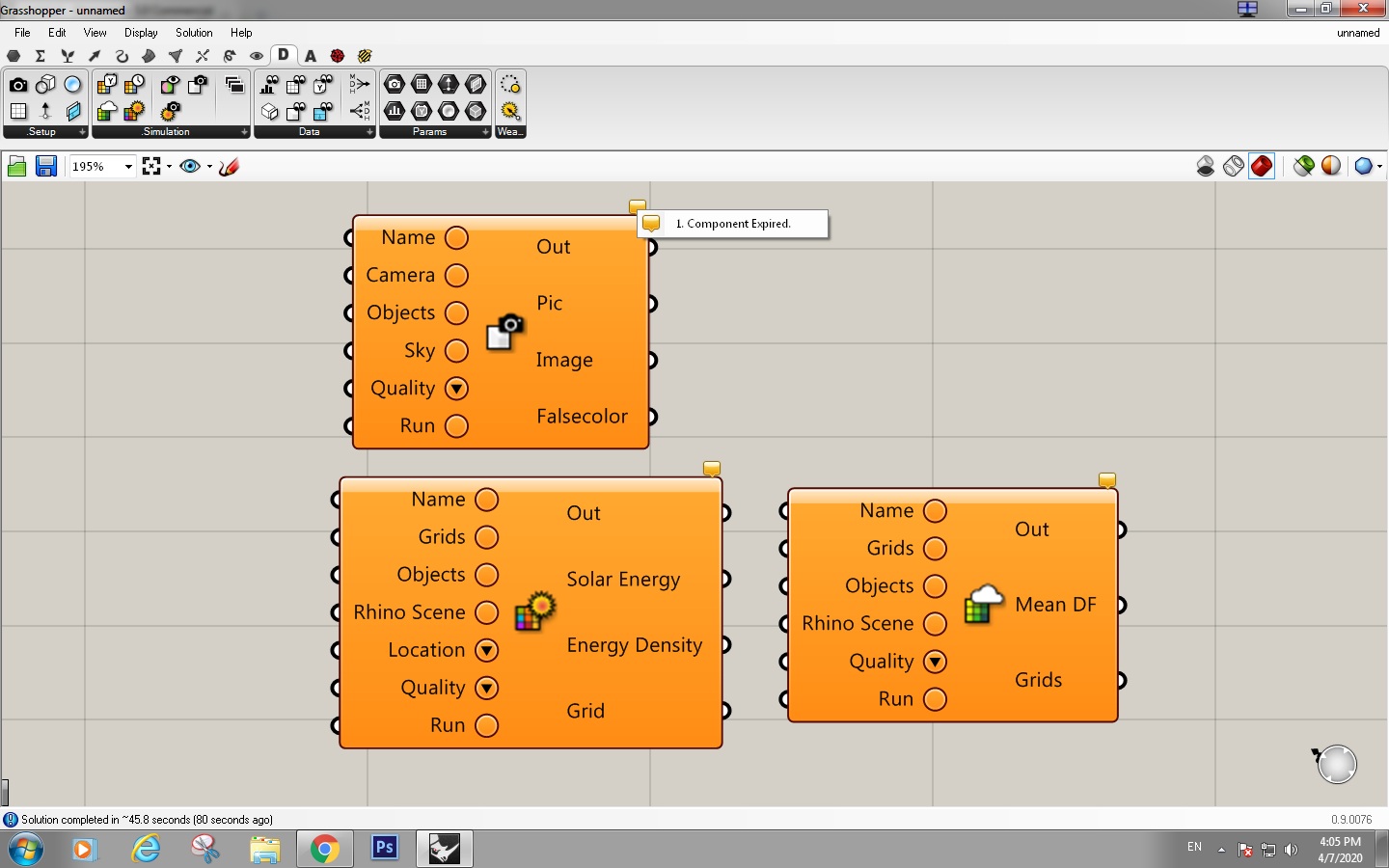The image size is (1389, 868).
Task: Toggle preview selected objects only
Action: [x=1304, y=166]
